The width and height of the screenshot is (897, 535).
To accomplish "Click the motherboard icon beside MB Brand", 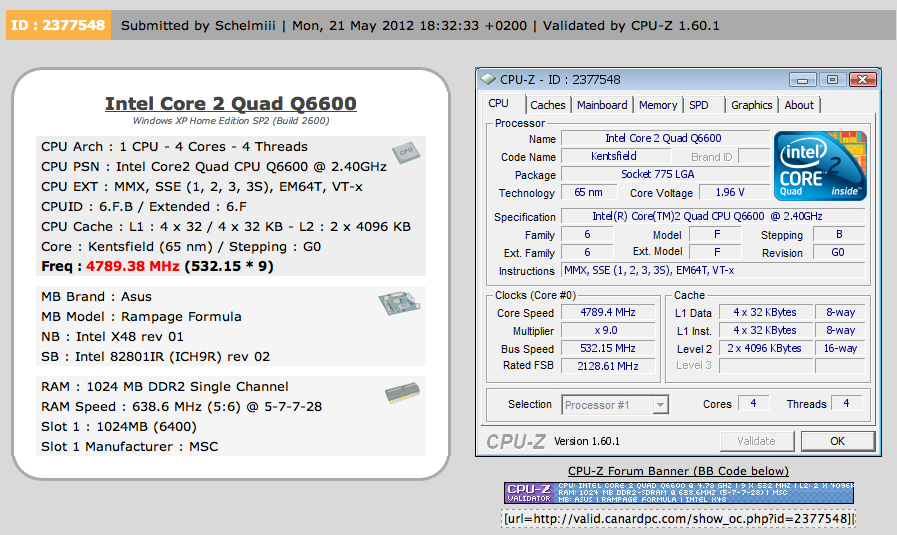I will (399, 303).
